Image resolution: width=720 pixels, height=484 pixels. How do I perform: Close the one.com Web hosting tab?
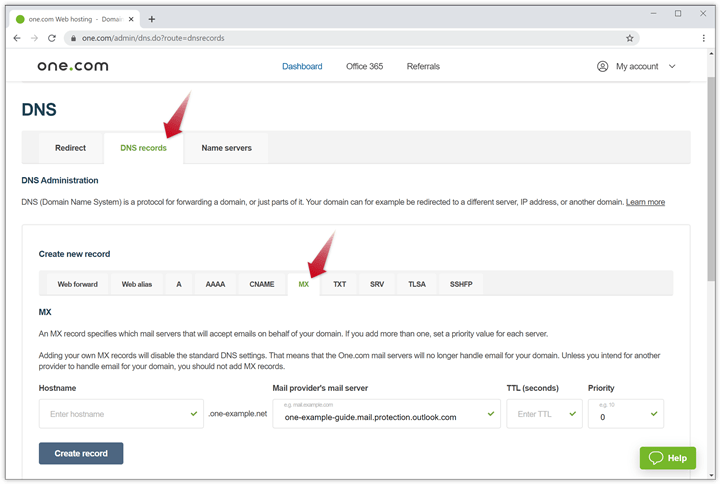(x=131, y=19)
